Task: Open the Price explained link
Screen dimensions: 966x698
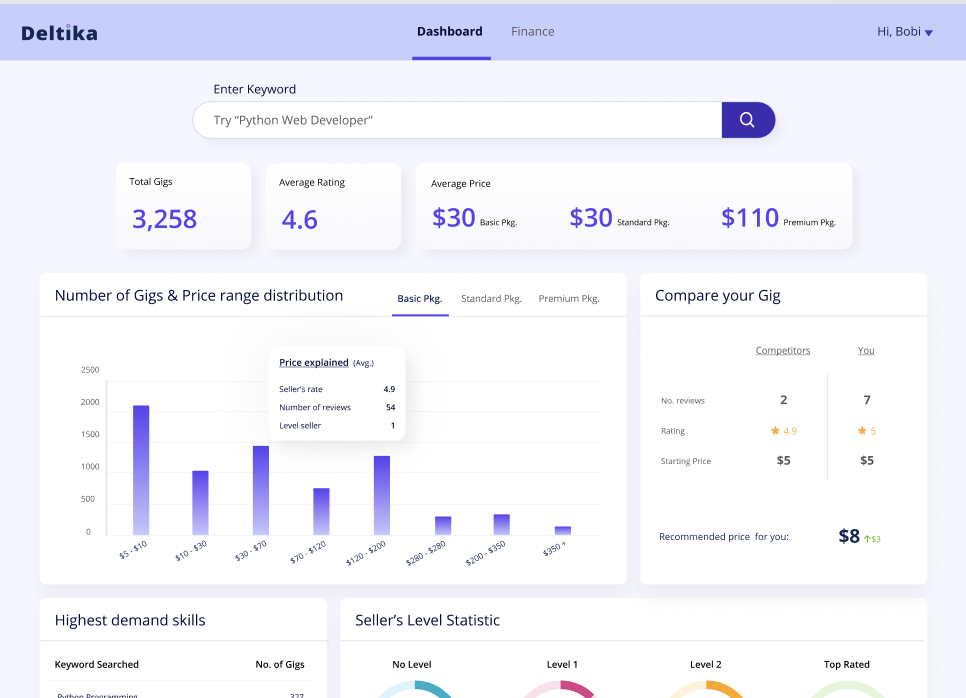Action: [x=314, y=362]
